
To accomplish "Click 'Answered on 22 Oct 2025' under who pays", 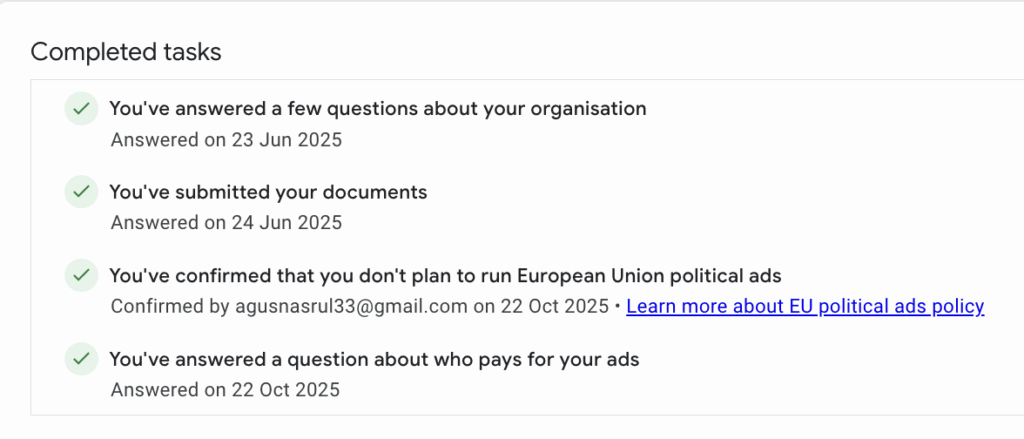I will point(225,390).
